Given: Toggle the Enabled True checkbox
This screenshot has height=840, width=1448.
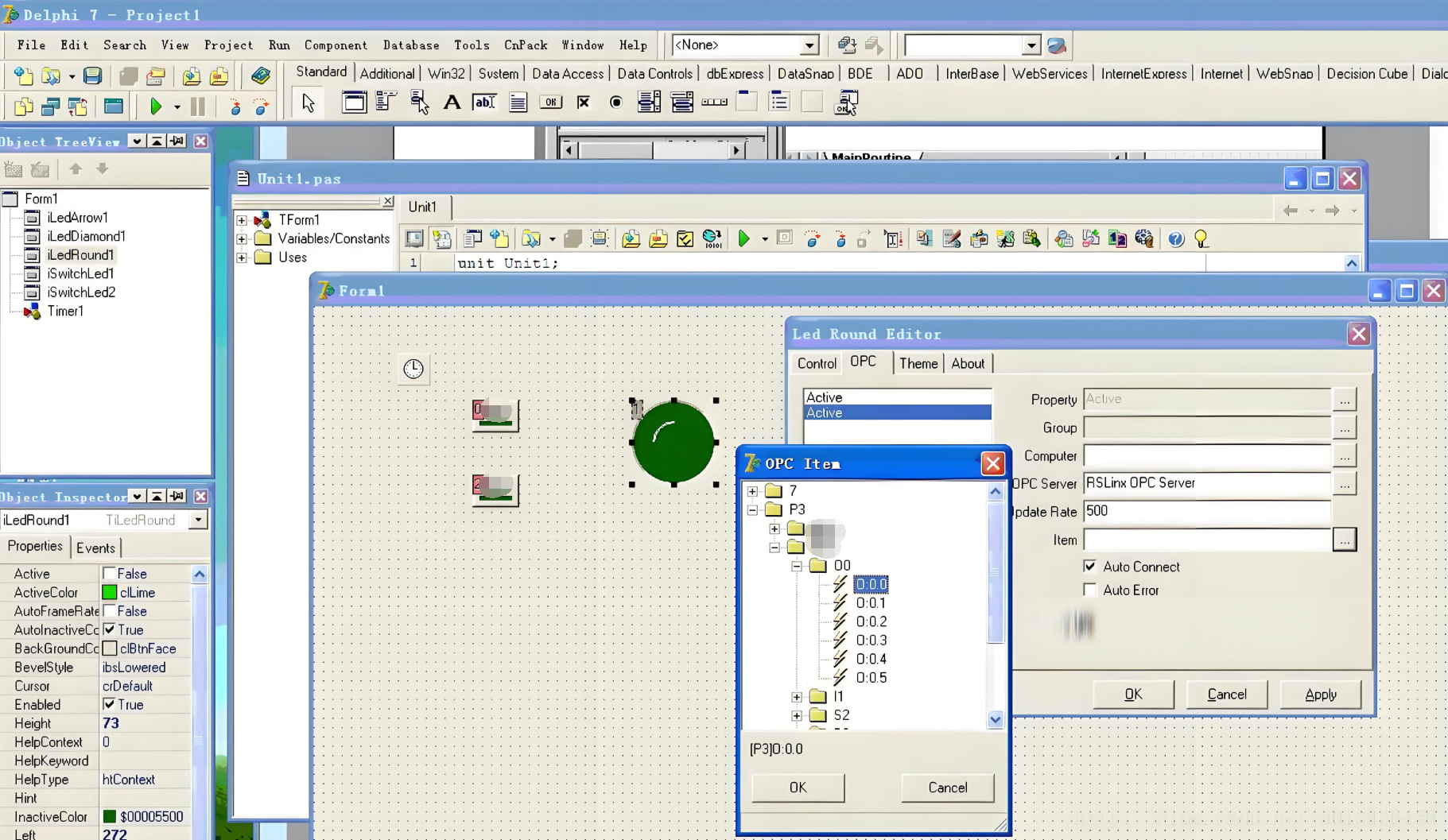Looking at the screenshot, I should pyautogui.click(x=109, y=704).
